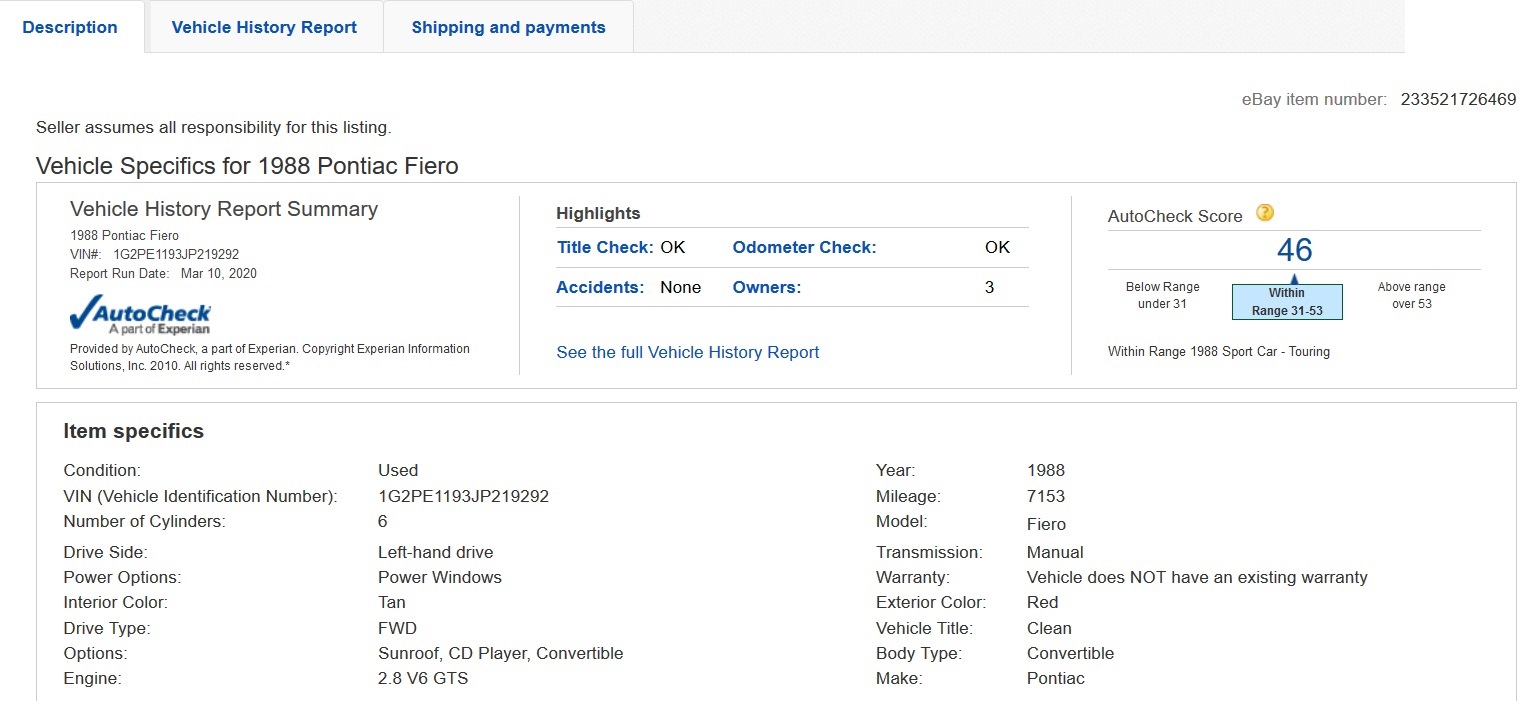This screenshot has height=701, width=1520.
Task: Click the 1988 Pontiac Fiero line under summary
Action: tap(124, 235)
